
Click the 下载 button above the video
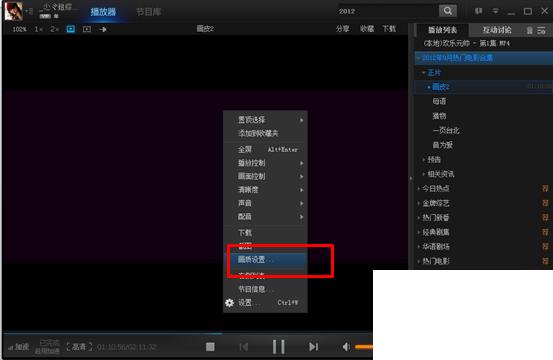click(x=389, y=29)
